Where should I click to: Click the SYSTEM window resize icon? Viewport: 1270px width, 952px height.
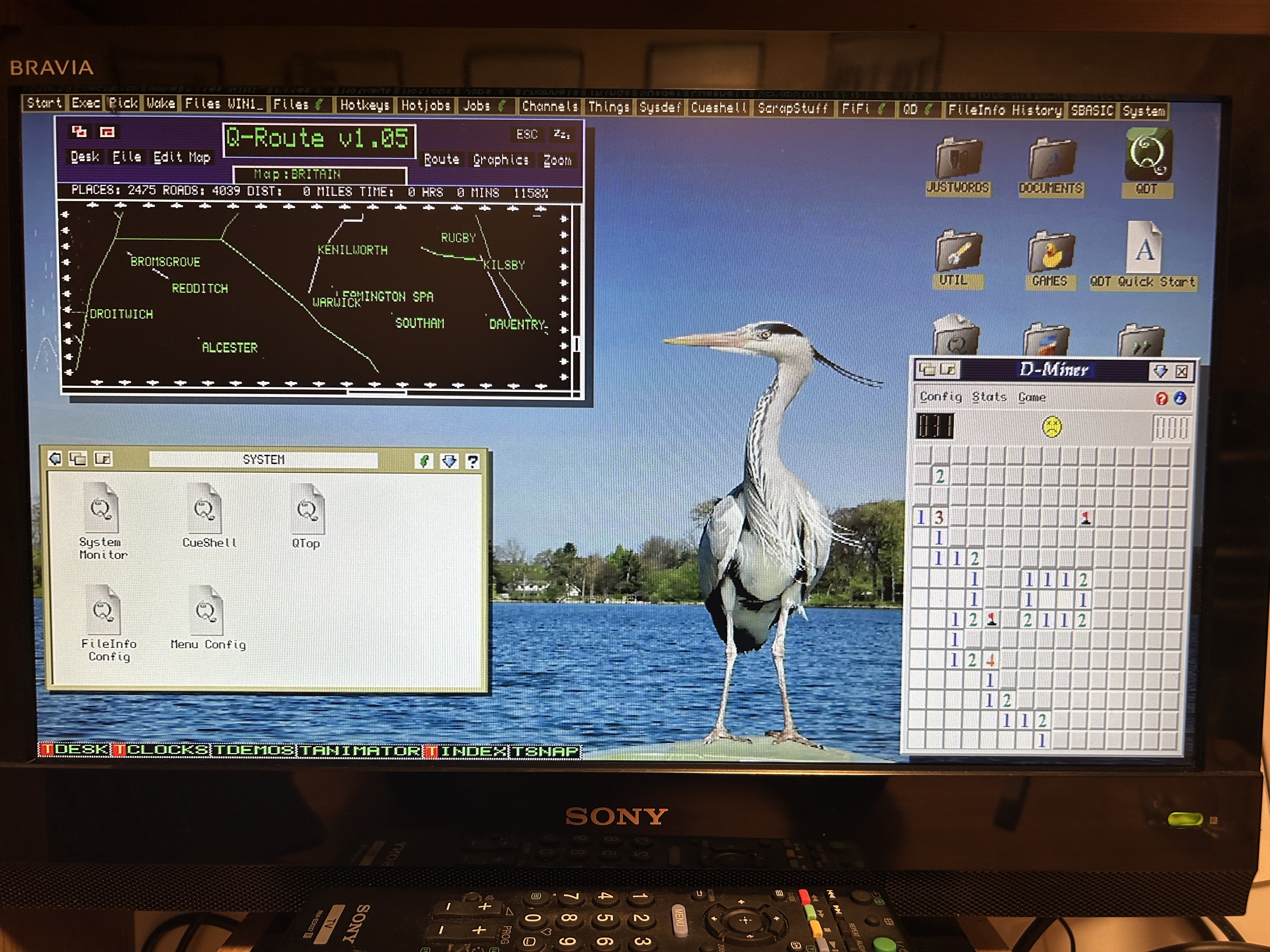tap(103, 459)
